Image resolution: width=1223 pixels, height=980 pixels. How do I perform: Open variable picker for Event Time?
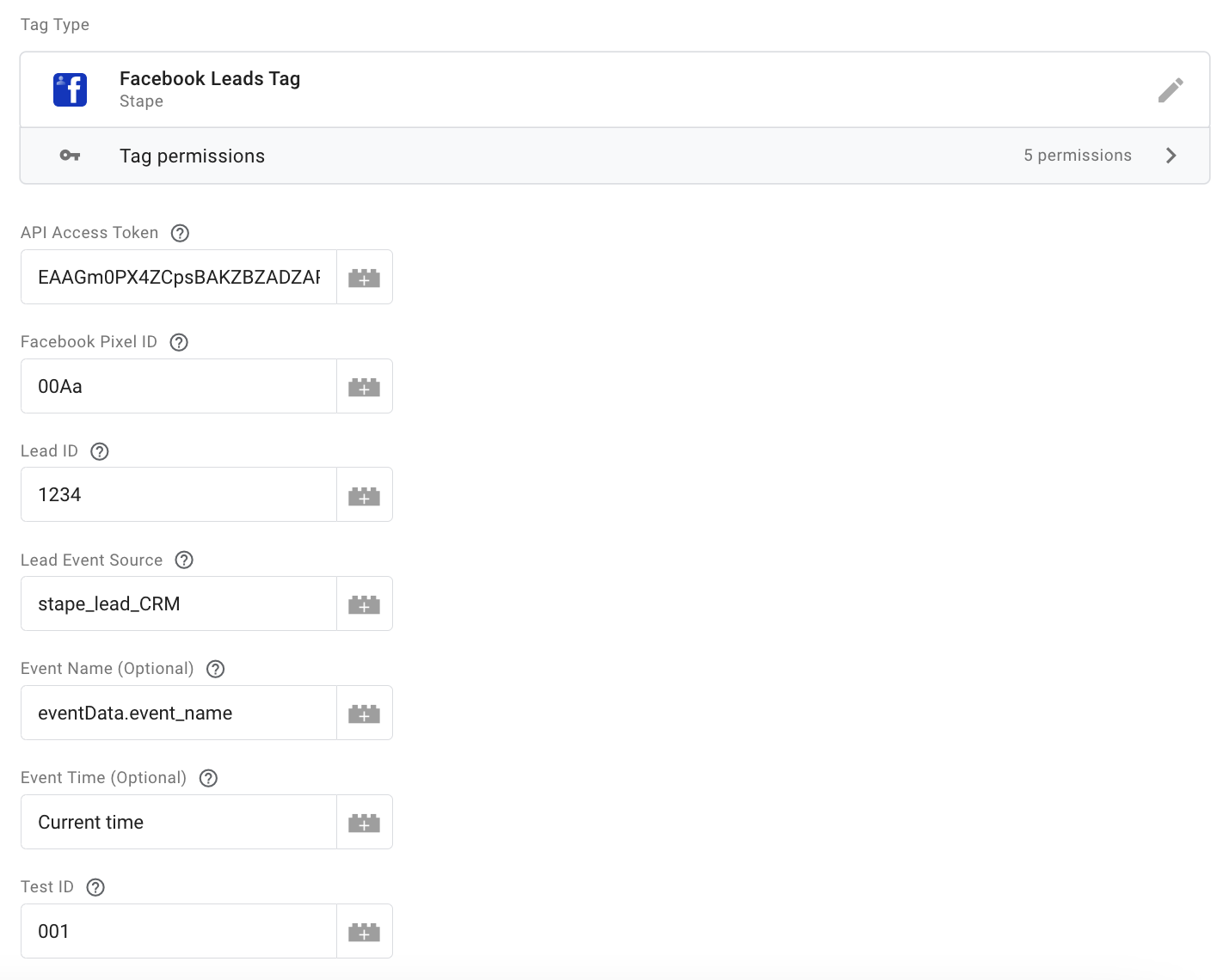point(364,822)
